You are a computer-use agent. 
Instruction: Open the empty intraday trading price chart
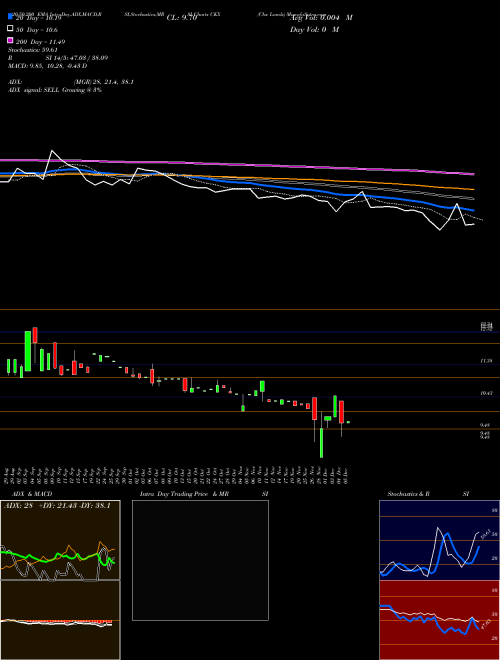coord(200,560)
